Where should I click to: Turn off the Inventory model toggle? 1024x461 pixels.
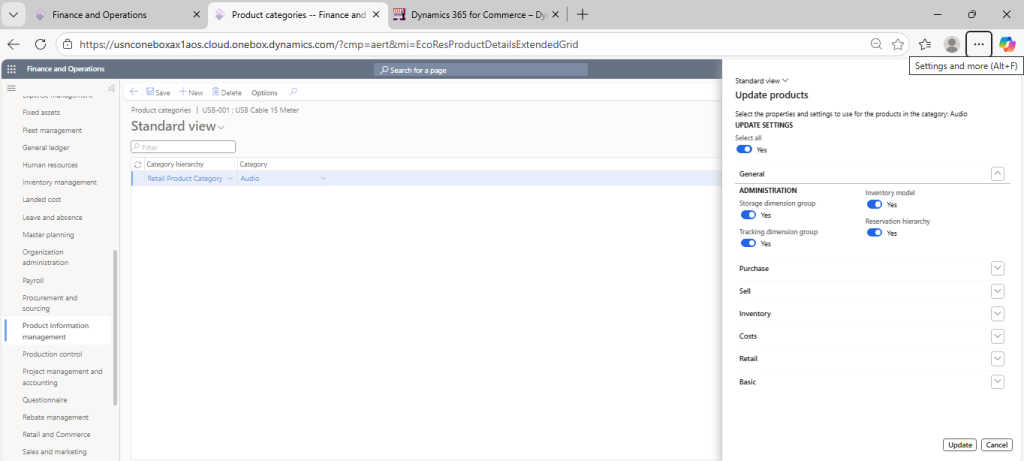click(874, 204)
